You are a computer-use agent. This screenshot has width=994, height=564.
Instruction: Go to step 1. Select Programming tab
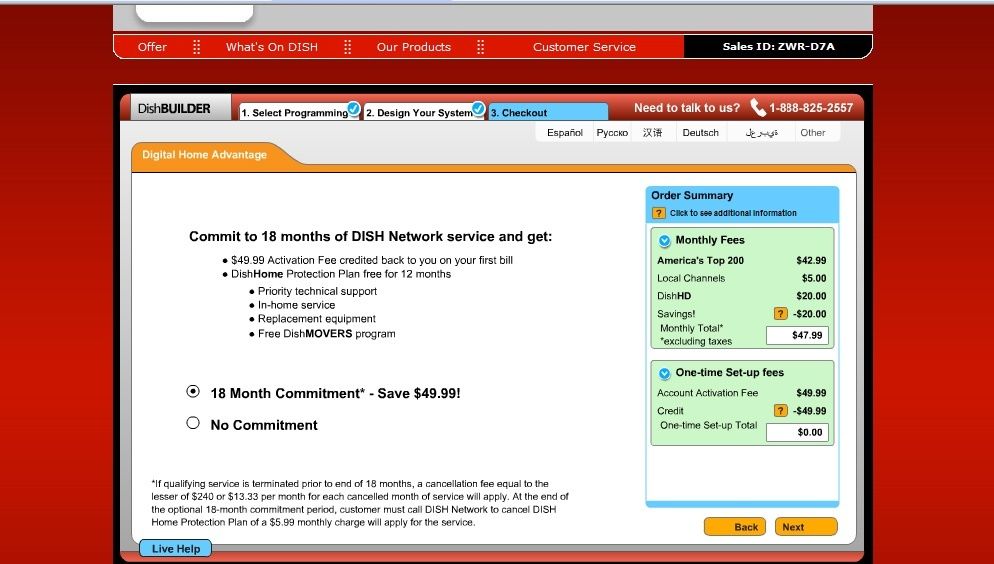[x=294, y=113]
